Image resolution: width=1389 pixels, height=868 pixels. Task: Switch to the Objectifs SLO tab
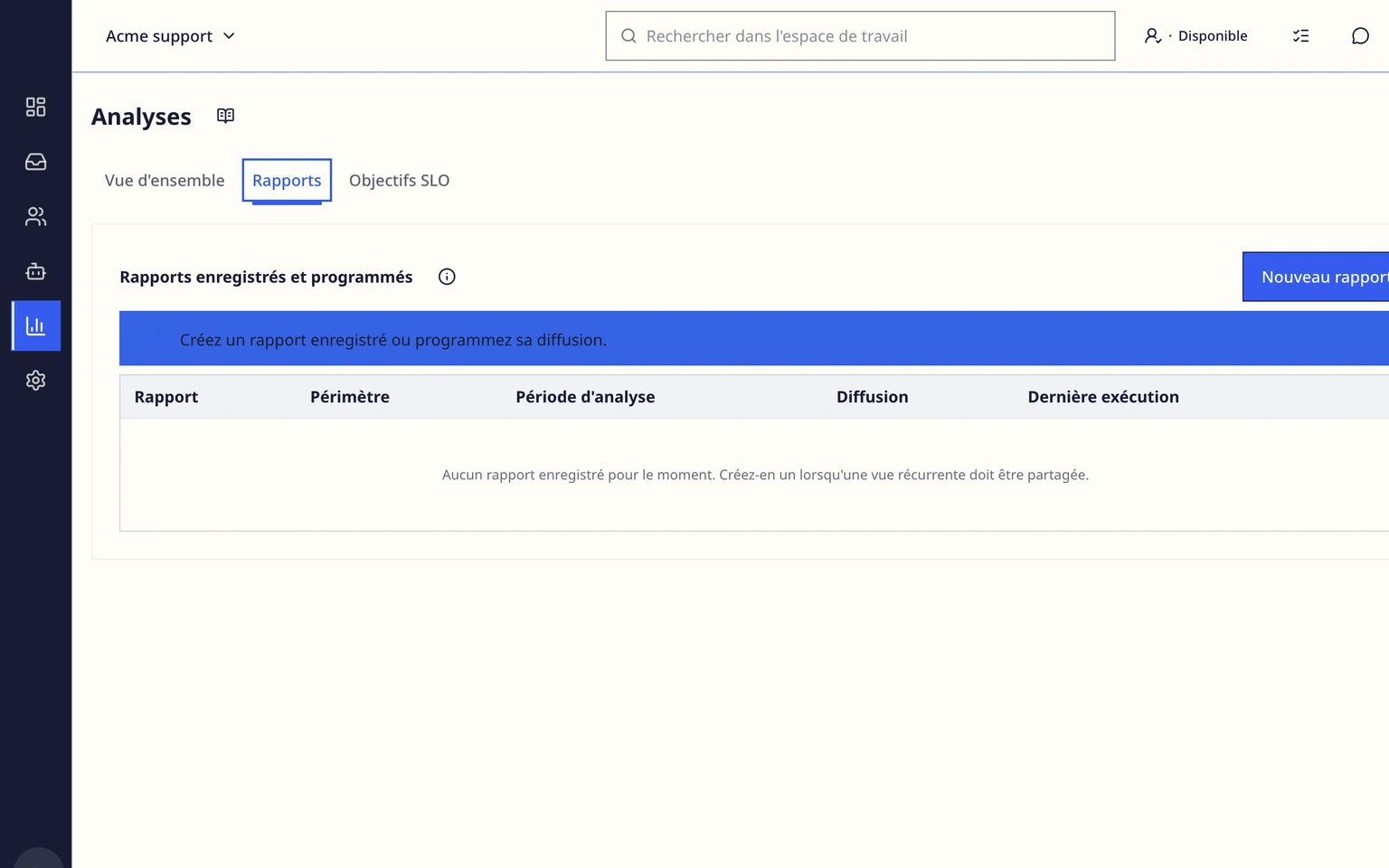tap(399, 180)
